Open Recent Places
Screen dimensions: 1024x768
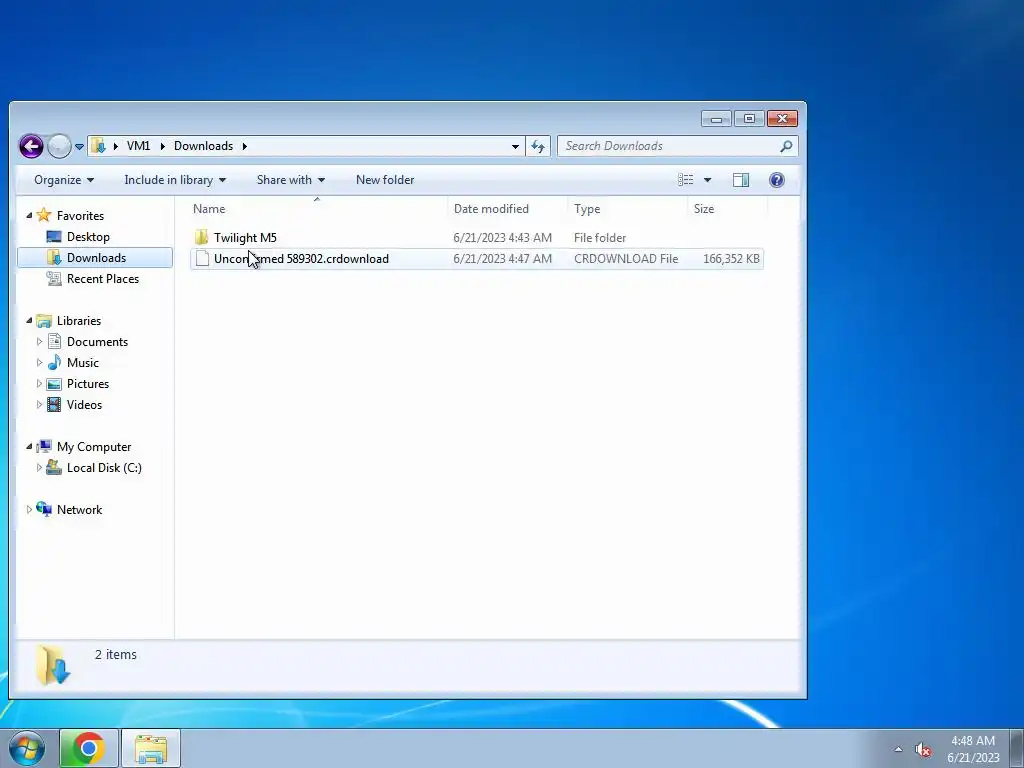click(x=103, y=279)
